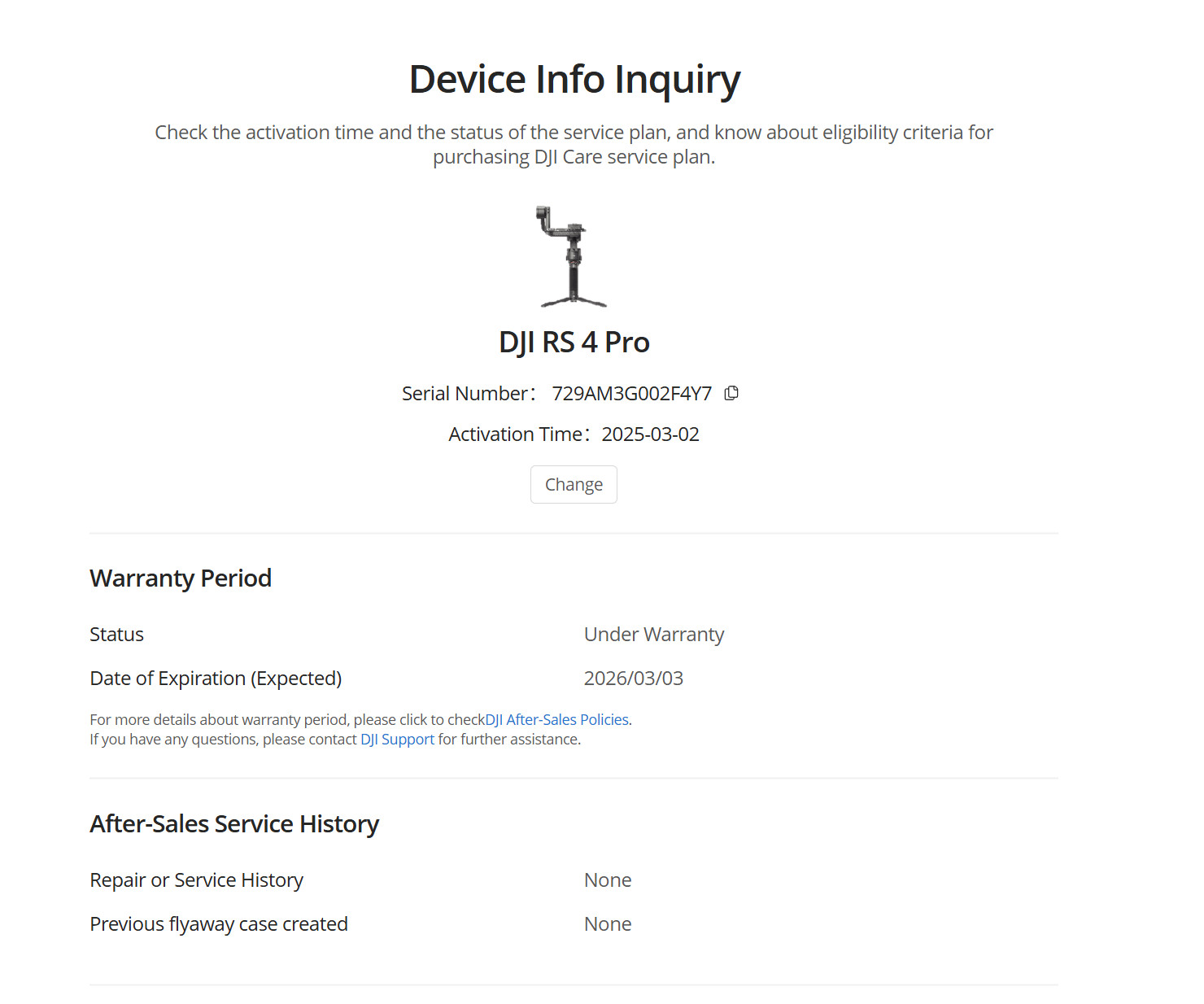The image size is (1204, 1004).
Task: Copy the serial number with the copy icon
Action: (731, 393)
